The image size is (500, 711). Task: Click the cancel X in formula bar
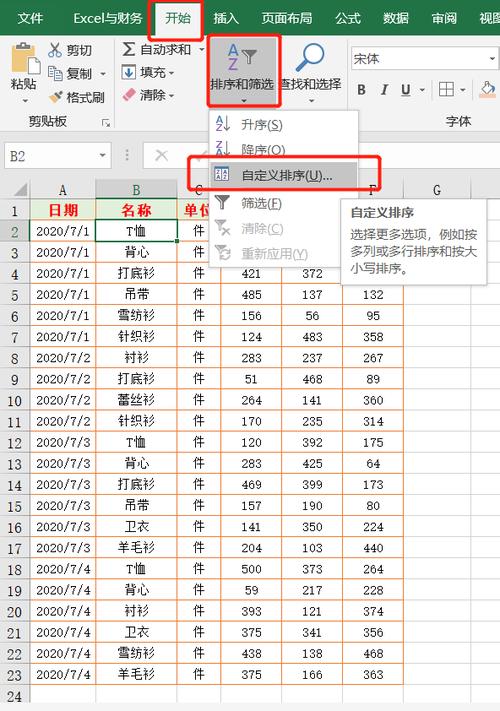click(161, 156)
